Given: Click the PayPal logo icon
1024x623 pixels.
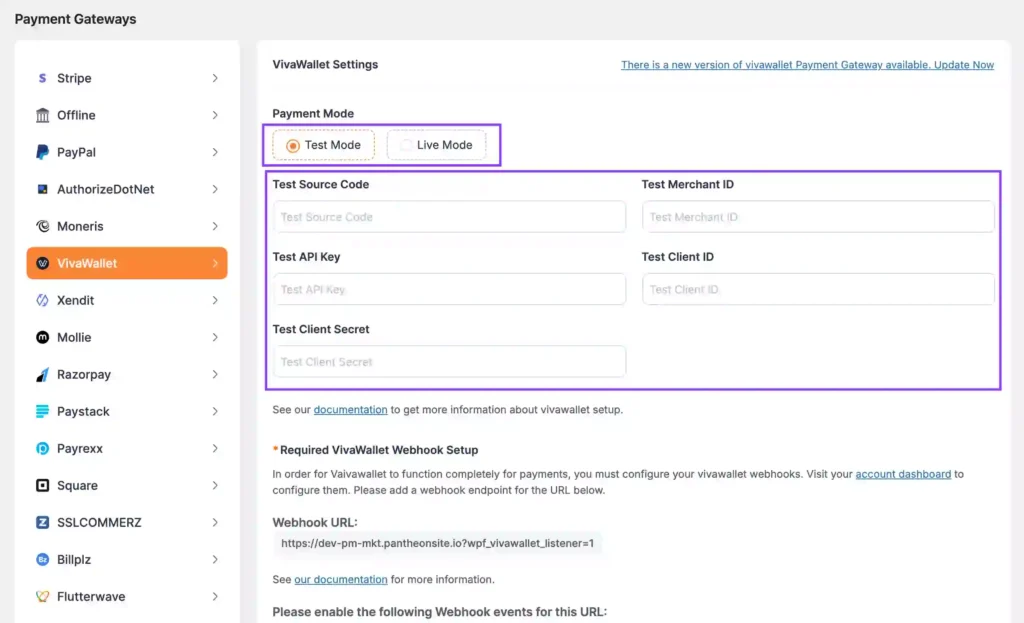Looking at the screenshot, I should coord(42,152).
